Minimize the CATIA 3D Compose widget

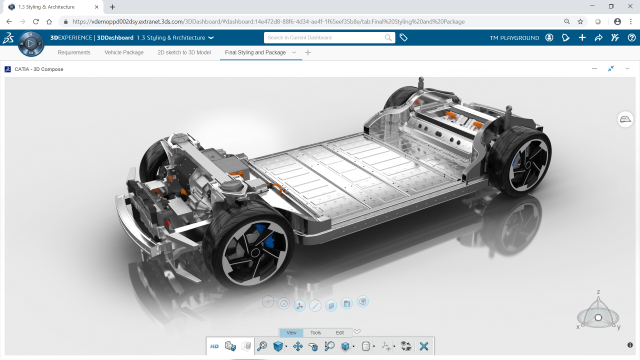click(594, 69)
